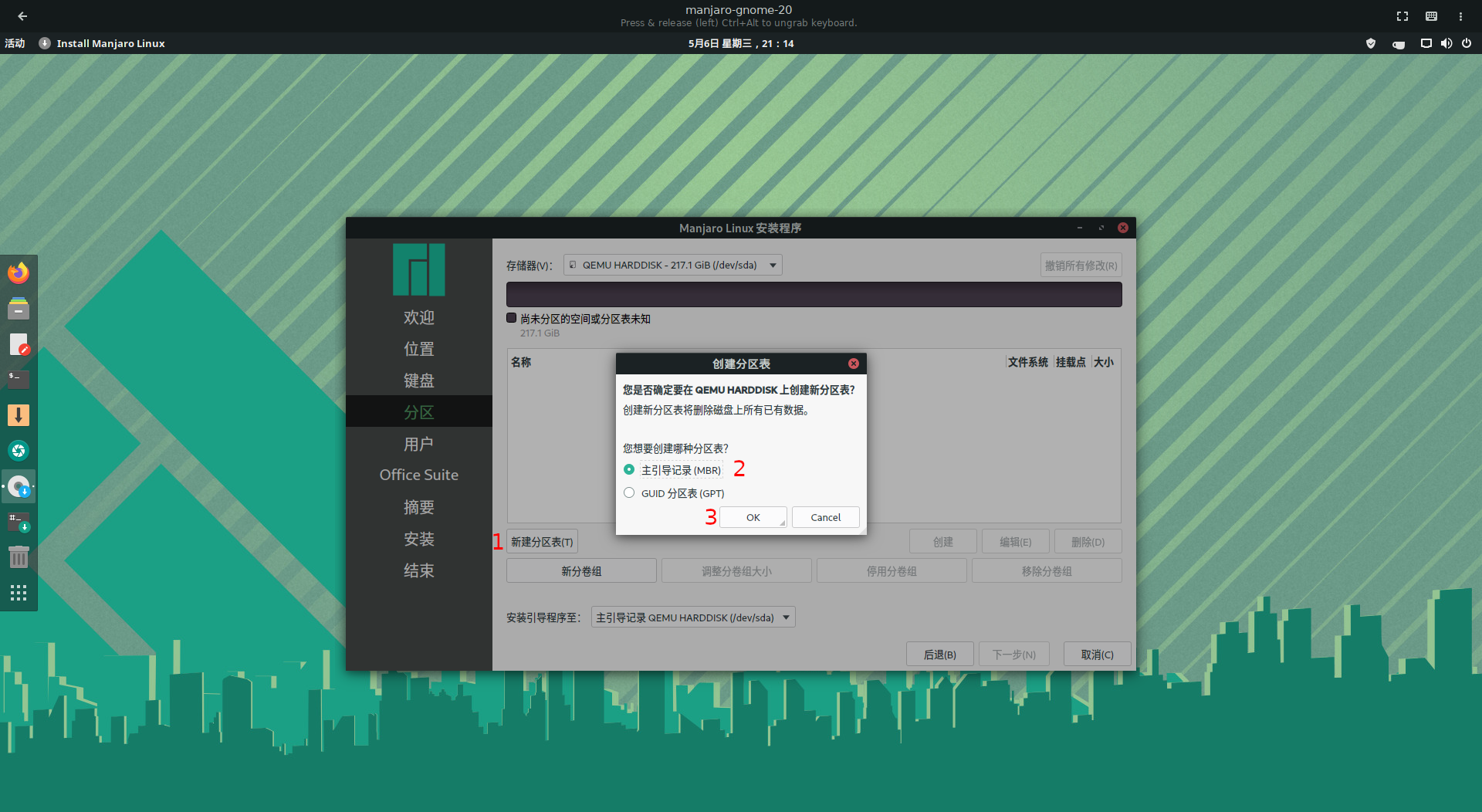Click the 挂载点 column header
The image size is (1482, 812).
tap(1071, 362)
